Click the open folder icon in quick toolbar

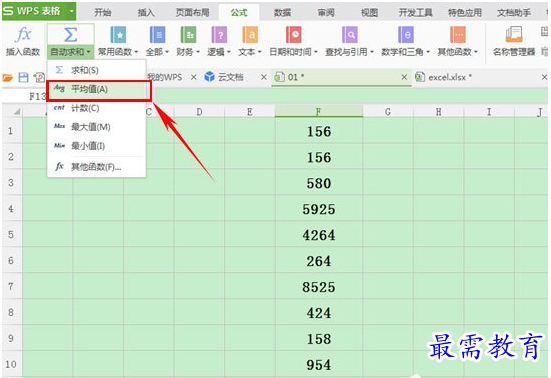[8, 77]
